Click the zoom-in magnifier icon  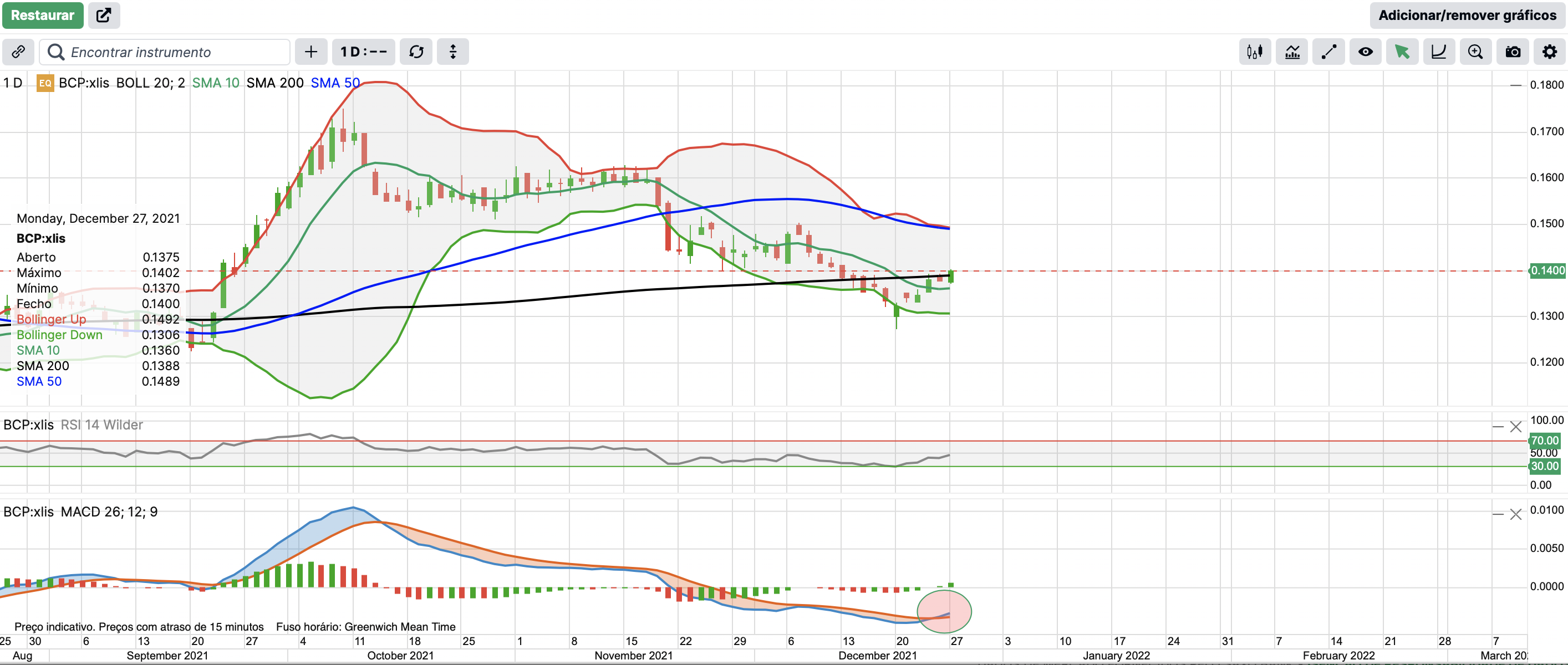(x=1475, y=52)
